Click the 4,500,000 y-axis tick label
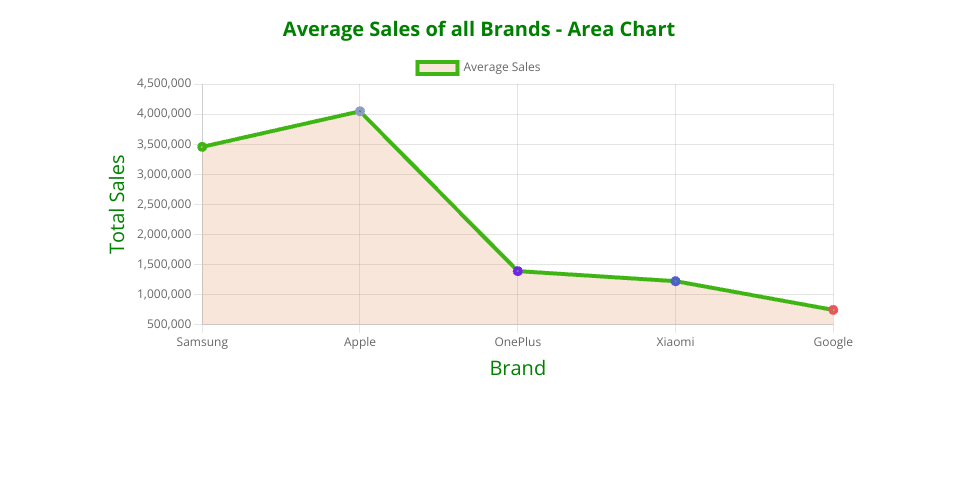 click(163, 84)
